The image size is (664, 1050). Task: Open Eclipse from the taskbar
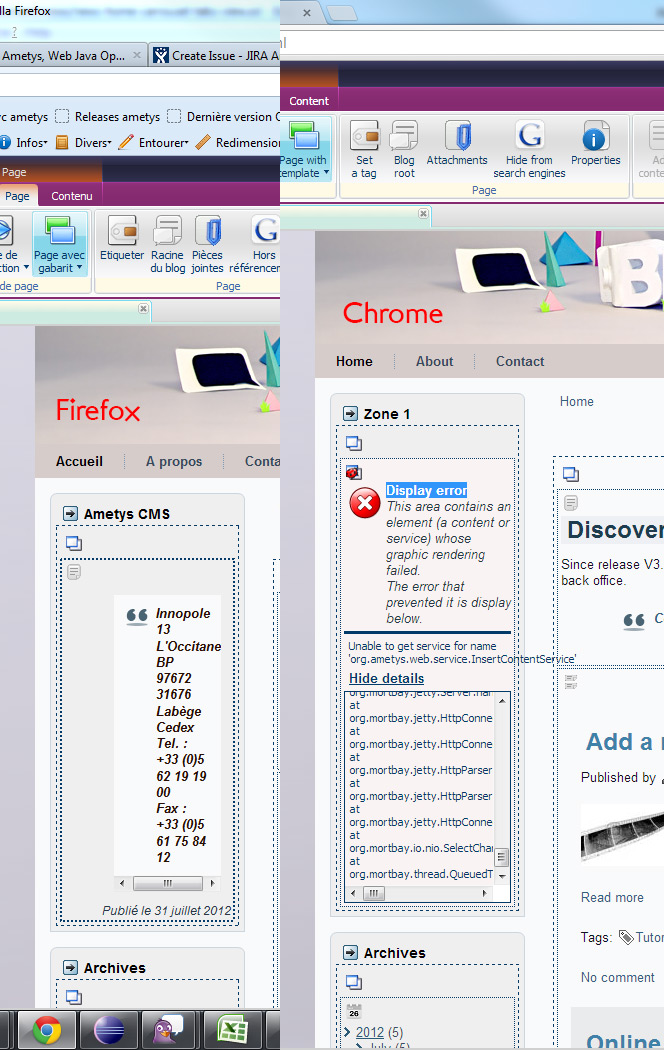click(x=108, y=1029)
